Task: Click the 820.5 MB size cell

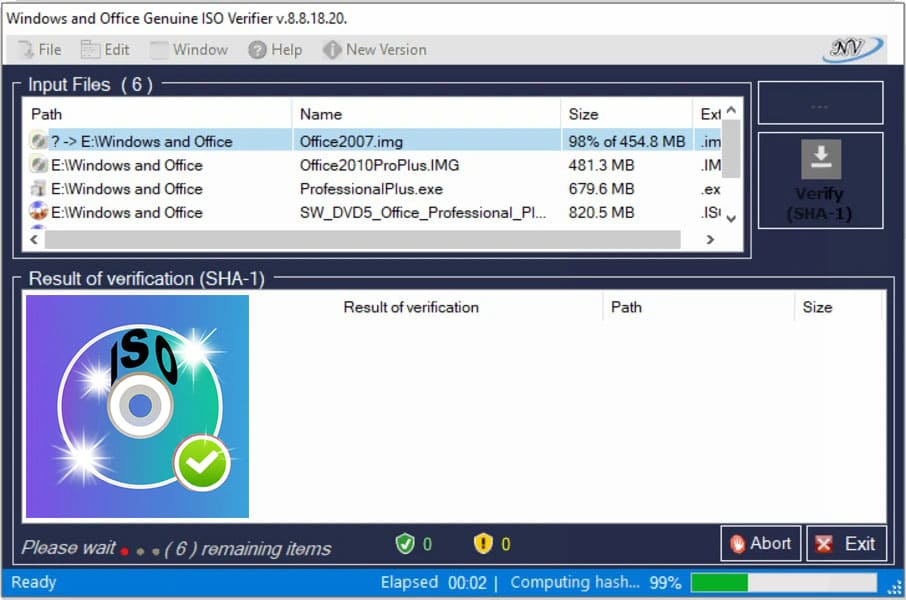Action: (601, 213)
